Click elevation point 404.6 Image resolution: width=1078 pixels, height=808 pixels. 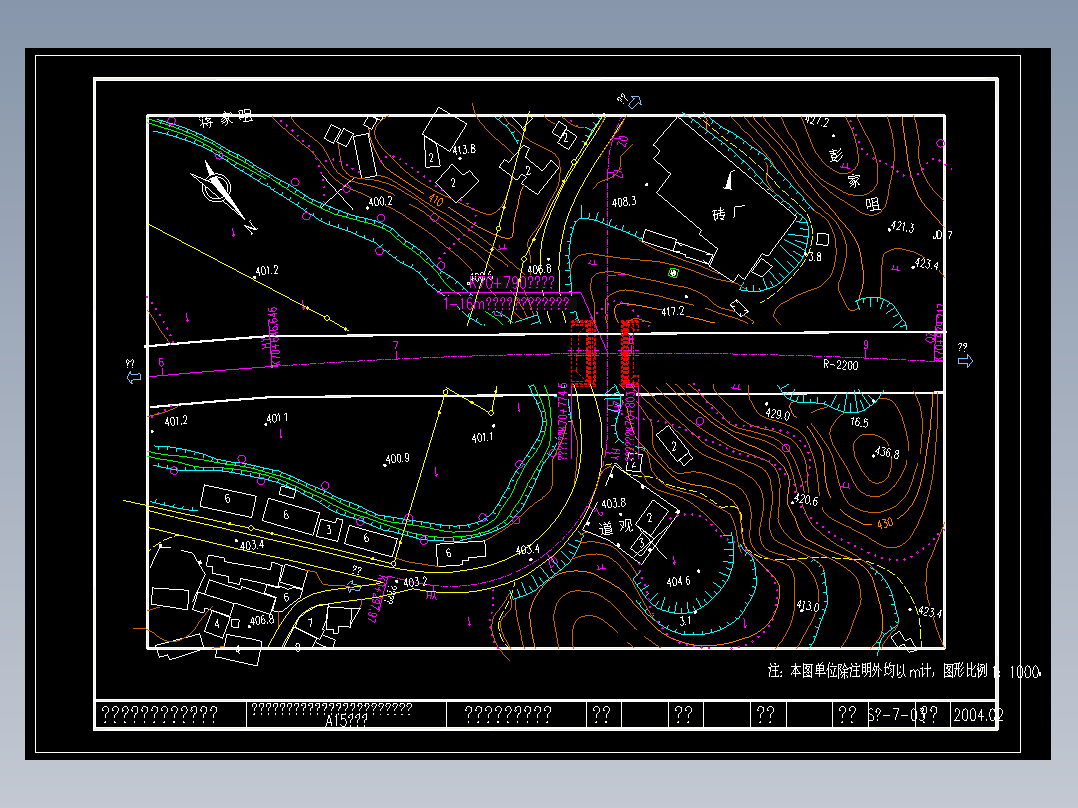click(x=678, y=582)
